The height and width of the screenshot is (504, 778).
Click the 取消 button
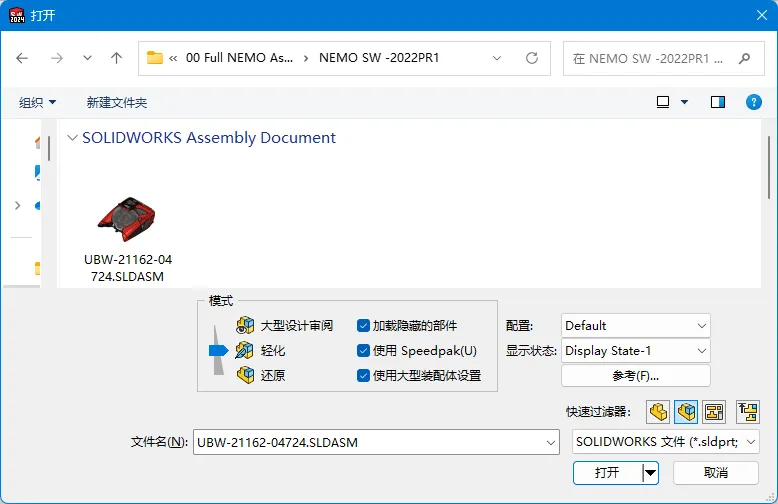[715, 473]
